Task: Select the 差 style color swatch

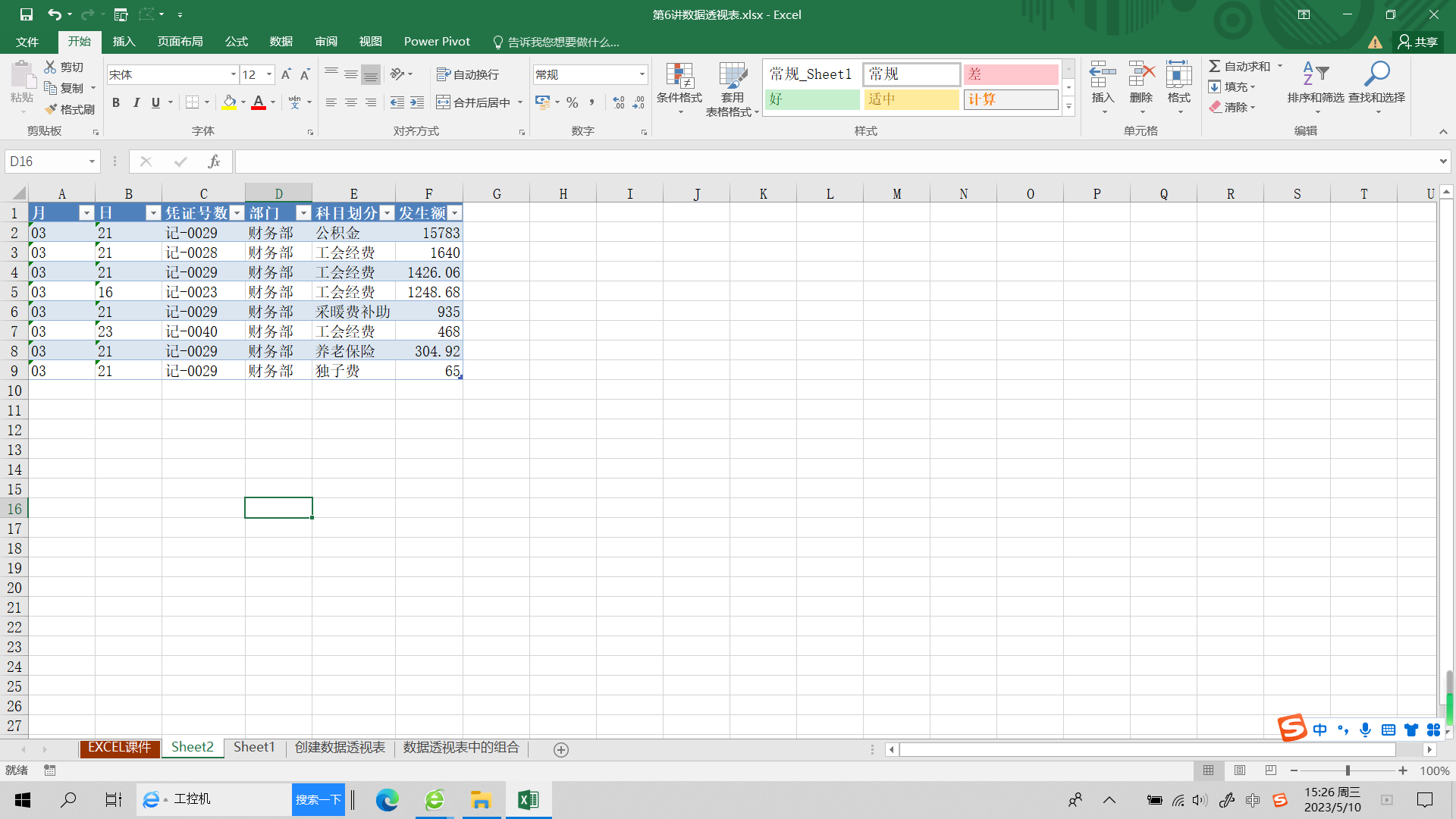Action: [x=1010, y=74]
